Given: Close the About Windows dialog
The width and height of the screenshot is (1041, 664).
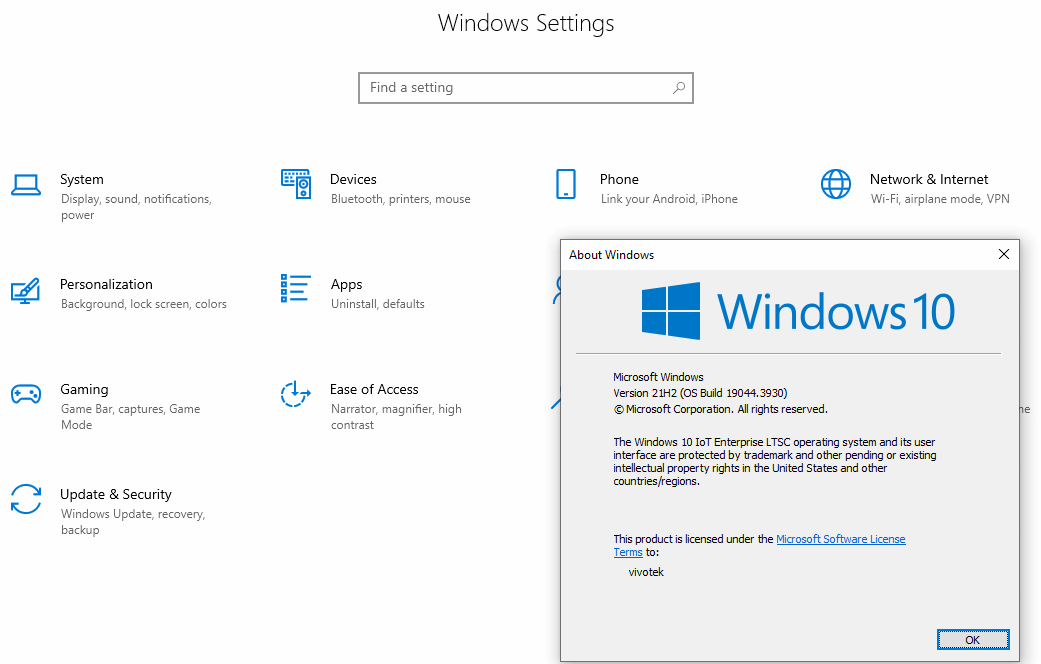Looking at the screenshot, I should tap(1004, 254).
